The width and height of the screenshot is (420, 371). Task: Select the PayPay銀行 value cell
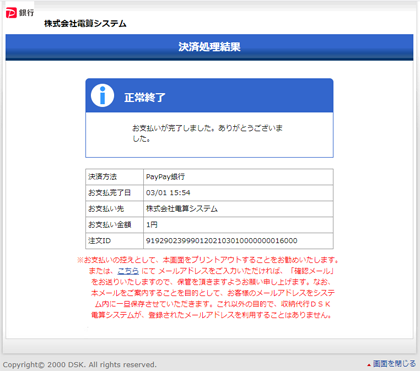(x=238, y=177)
